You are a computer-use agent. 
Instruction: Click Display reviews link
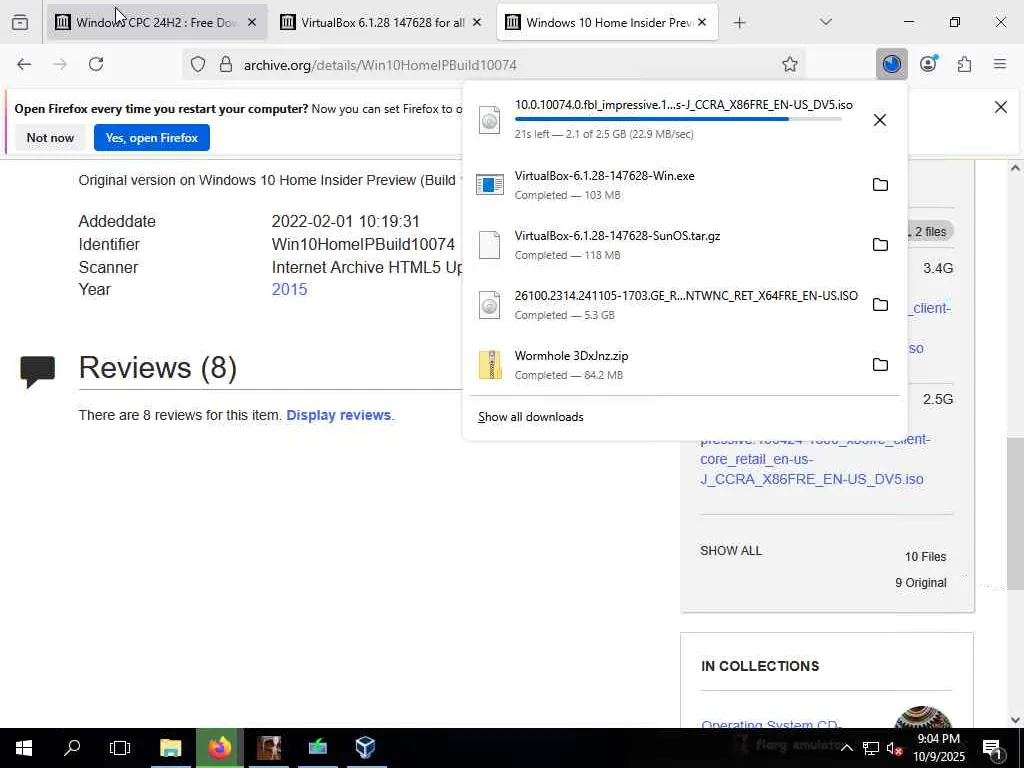coord(338,415)
